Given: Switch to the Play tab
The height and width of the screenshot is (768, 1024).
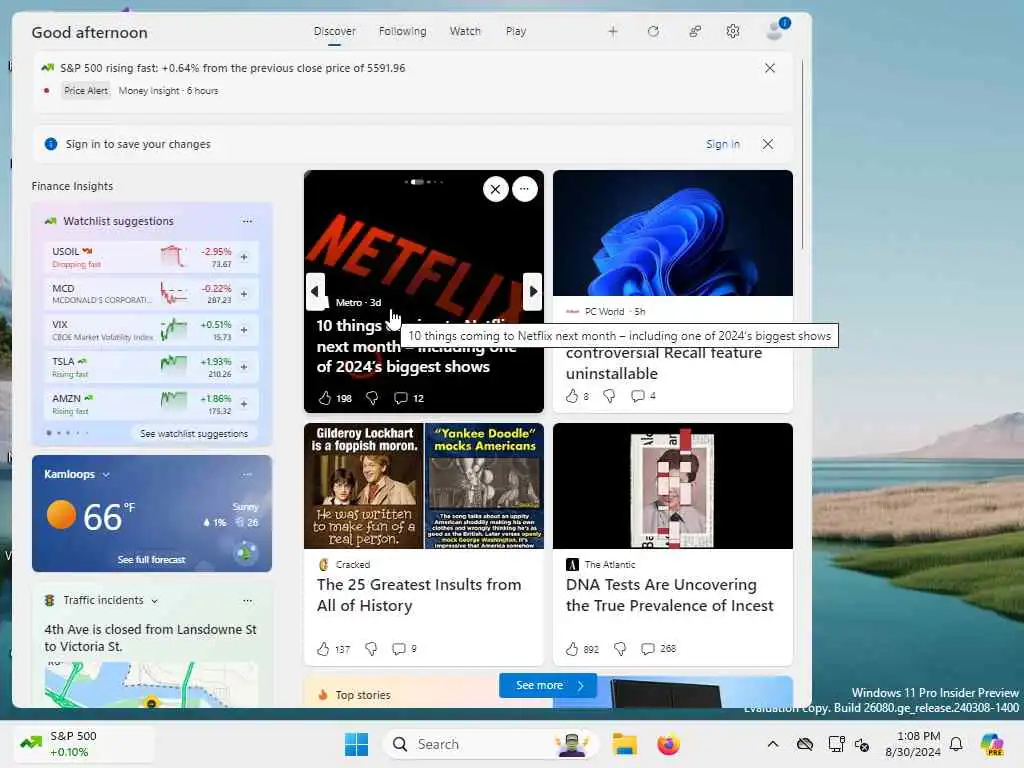Looking at the screenshot, I should [x=516, y=31].
